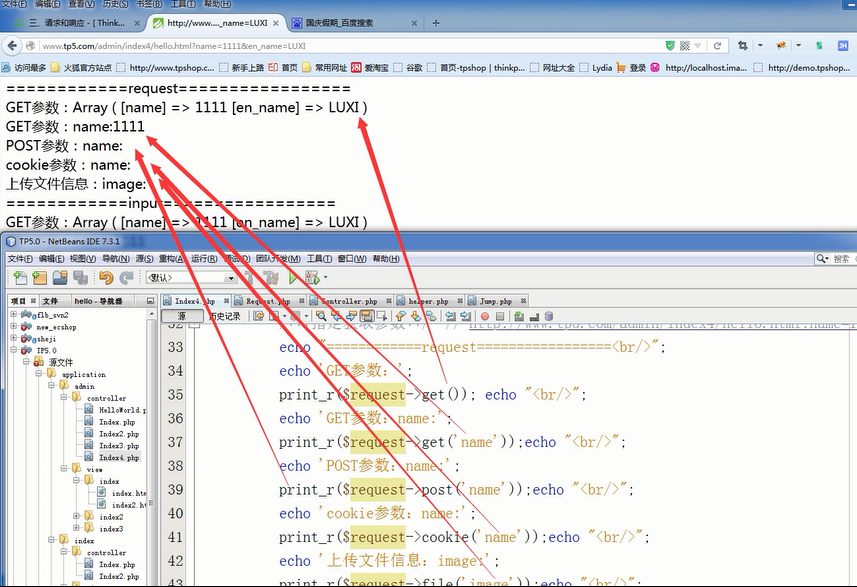
Task: Click the search magnifier in NetBeans top right
Action: 821,259
